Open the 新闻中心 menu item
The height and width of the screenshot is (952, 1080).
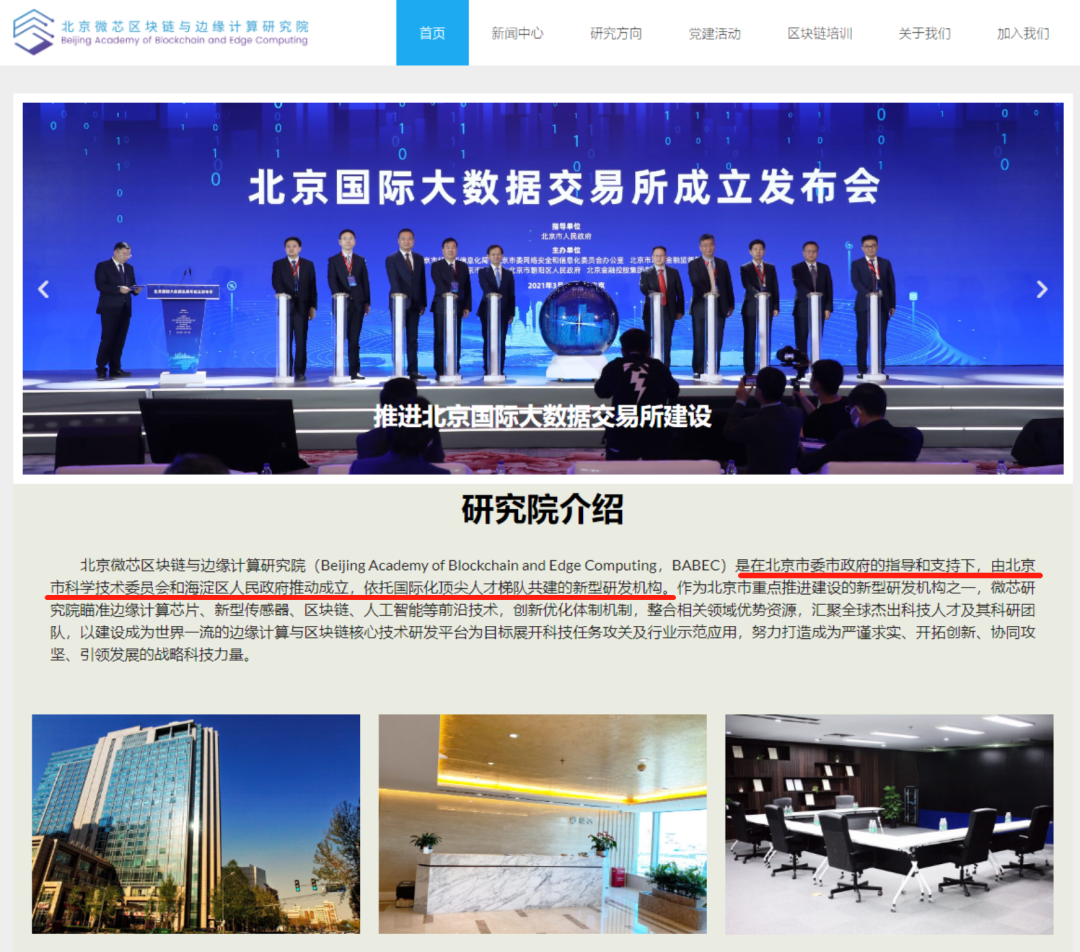[517, 33]
